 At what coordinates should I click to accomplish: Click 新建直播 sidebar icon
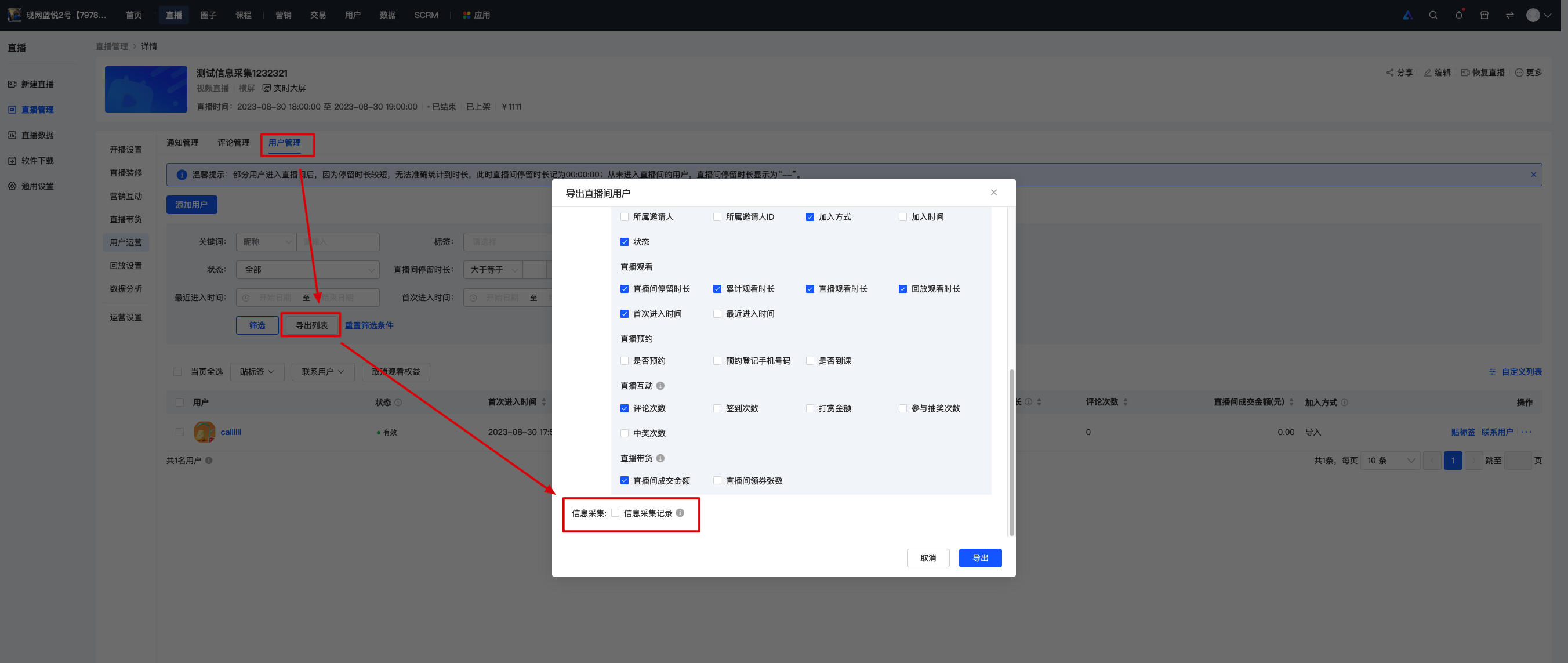pyautogui.click(x=12, y=84)
